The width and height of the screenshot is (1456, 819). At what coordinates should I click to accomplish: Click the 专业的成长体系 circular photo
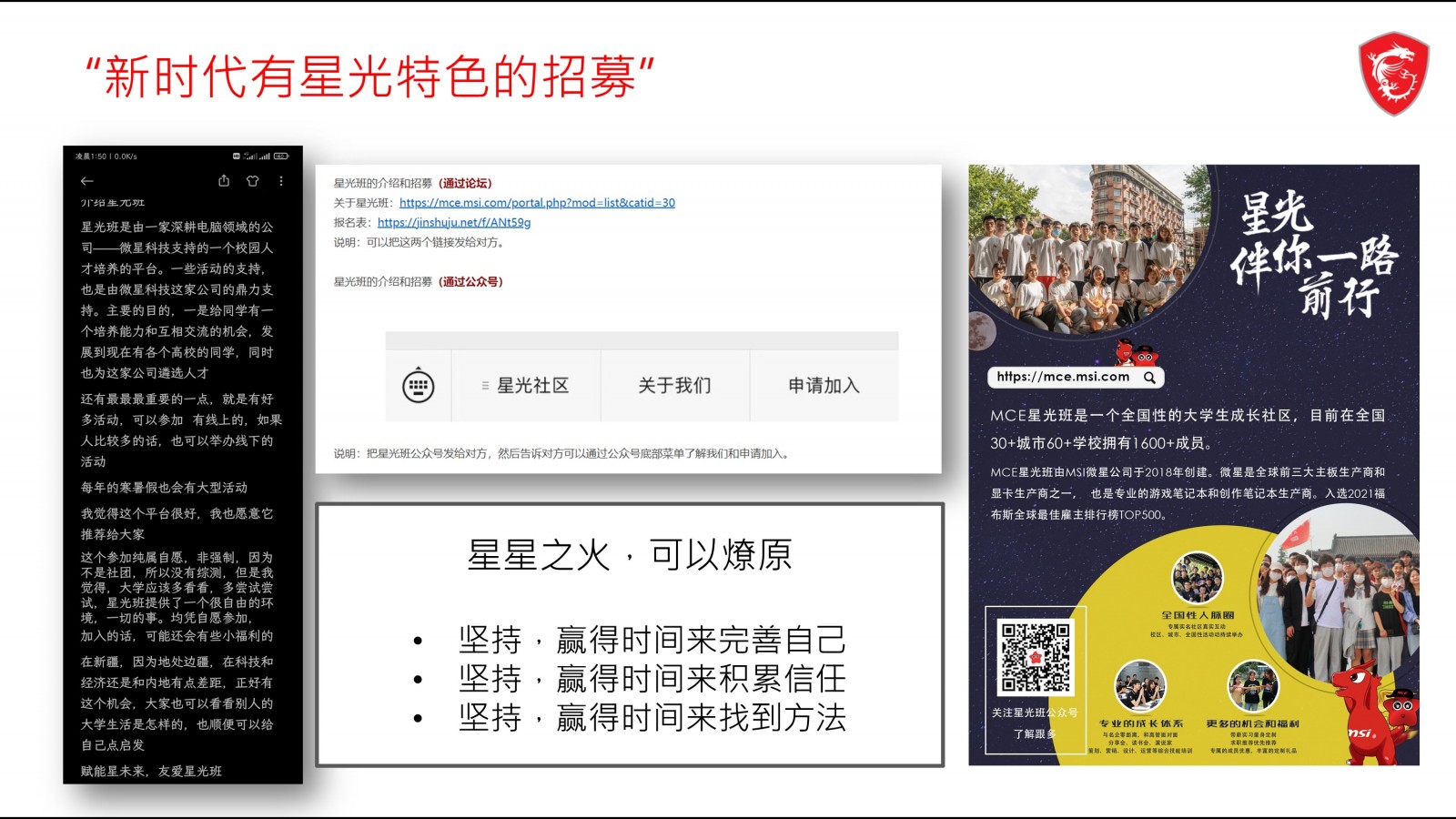tap(1140, 686)
